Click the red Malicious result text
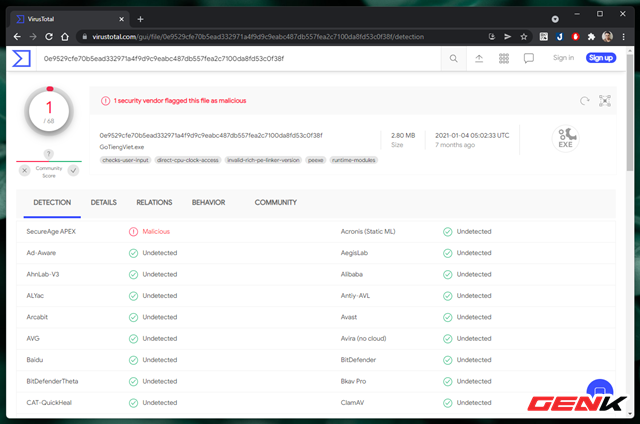The height and width of the screenshot is (424, 640). (156, 231)
